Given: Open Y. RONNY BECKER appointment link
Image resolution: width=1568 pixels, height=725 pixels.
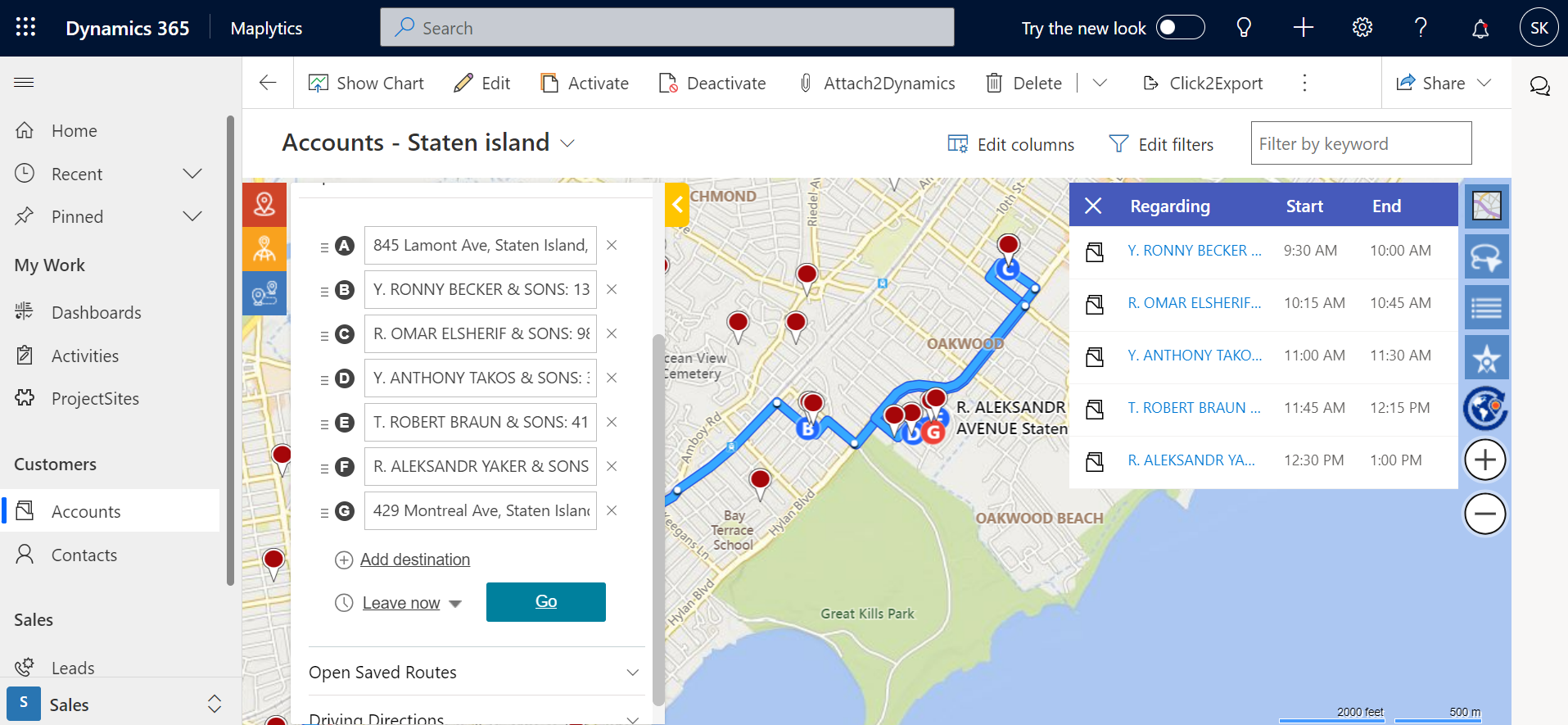Looking at the screenshot, I should 1195,251.
